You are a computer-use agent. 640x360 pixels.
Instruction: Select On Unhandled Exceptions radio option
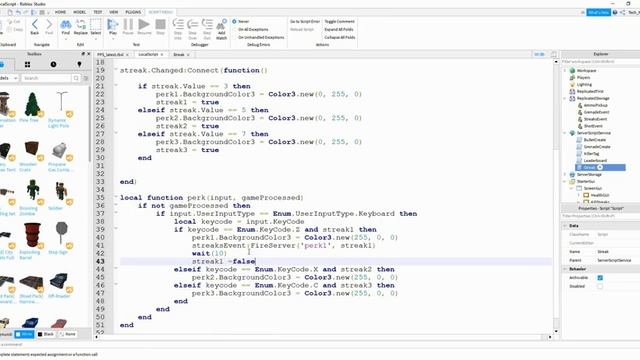tap(261, 37)
